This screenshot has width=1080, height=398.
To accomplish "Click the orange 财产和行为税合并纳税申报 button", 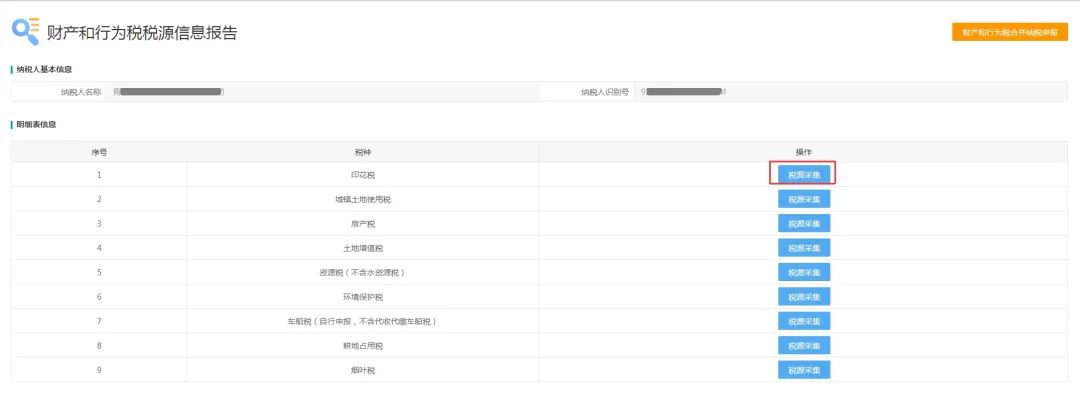I will tap(1010, 32).
